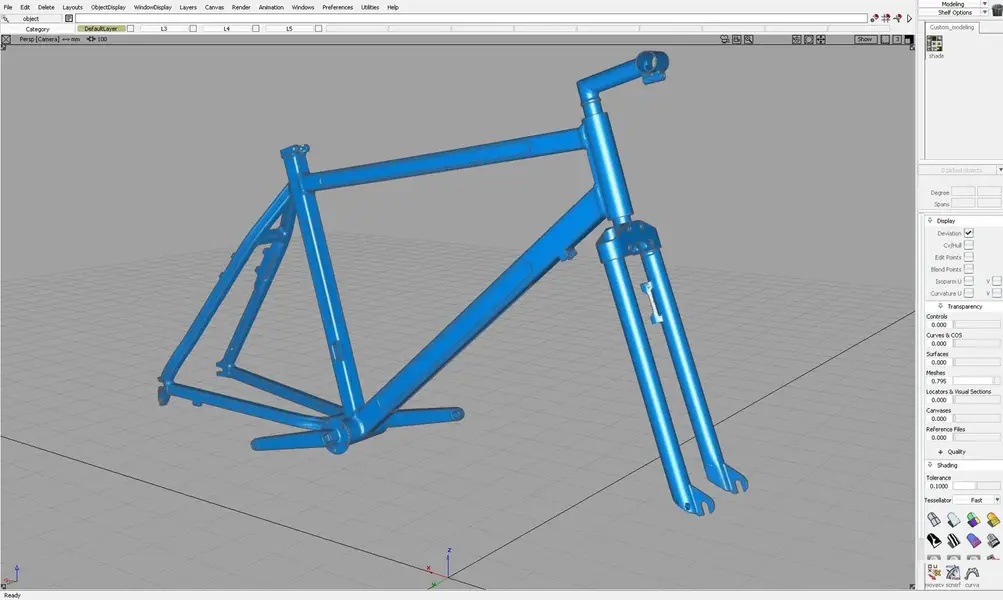Open the picked objects dropdown arrow
The image size is (1003, 600).
point(1000,170)
